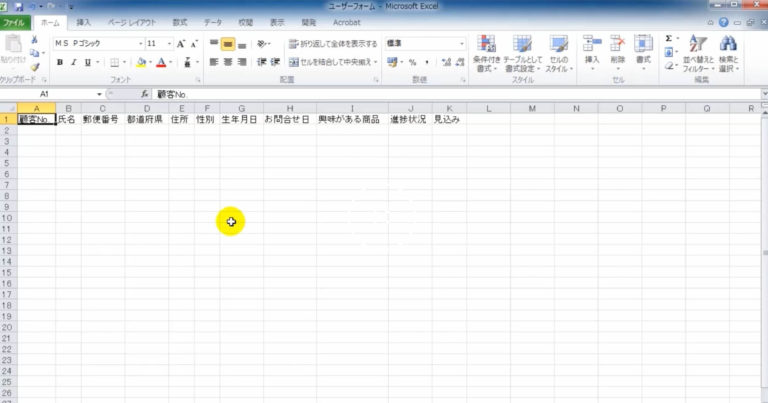The height and width of the screenshot is (403, 768).
Task: Toggle bold formatting B button
Action: point(59,62)
